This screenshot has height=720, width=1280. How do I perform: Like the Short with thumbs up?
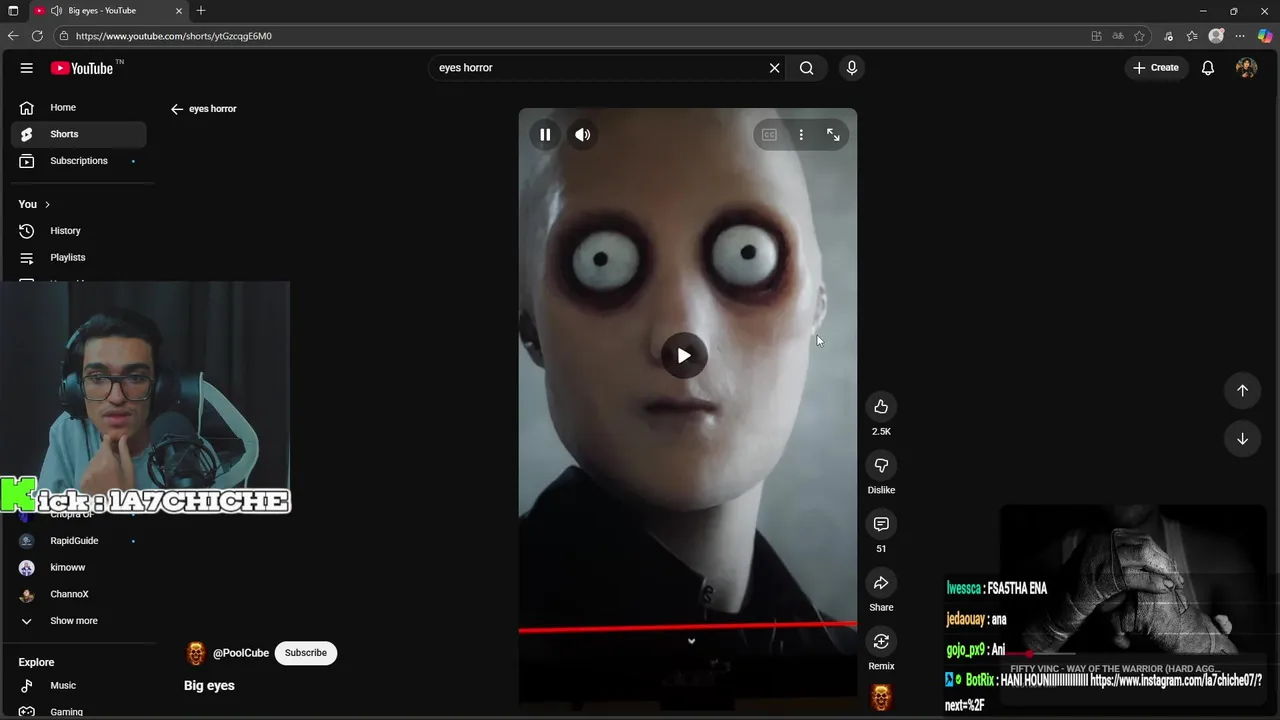[881, 407]
